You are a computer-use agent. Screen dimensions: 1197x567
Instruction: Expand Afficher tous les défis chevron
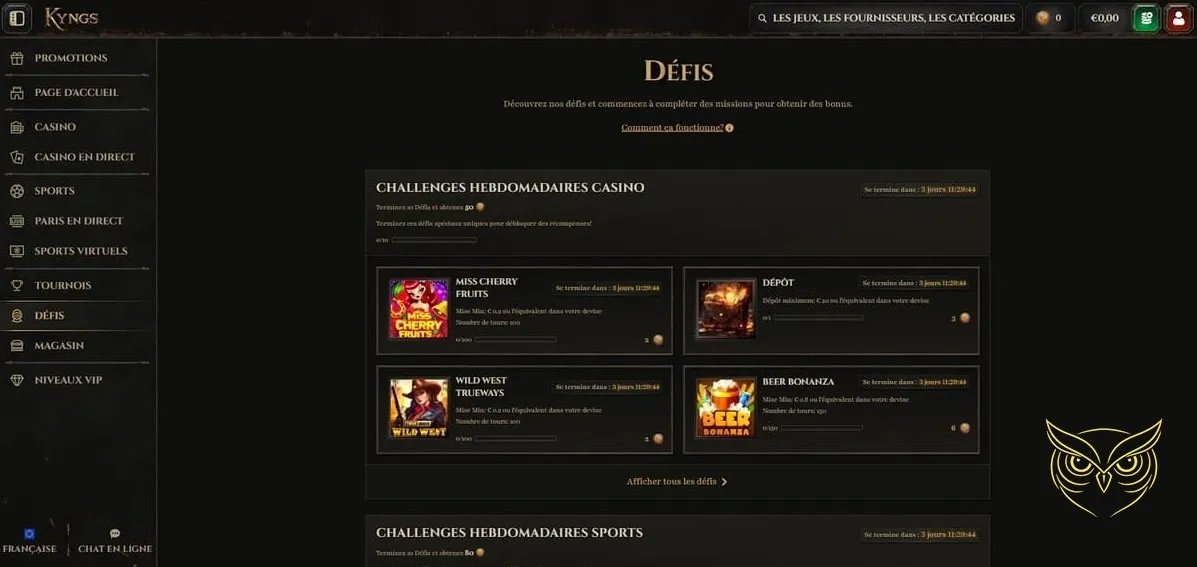pos(724,482)
